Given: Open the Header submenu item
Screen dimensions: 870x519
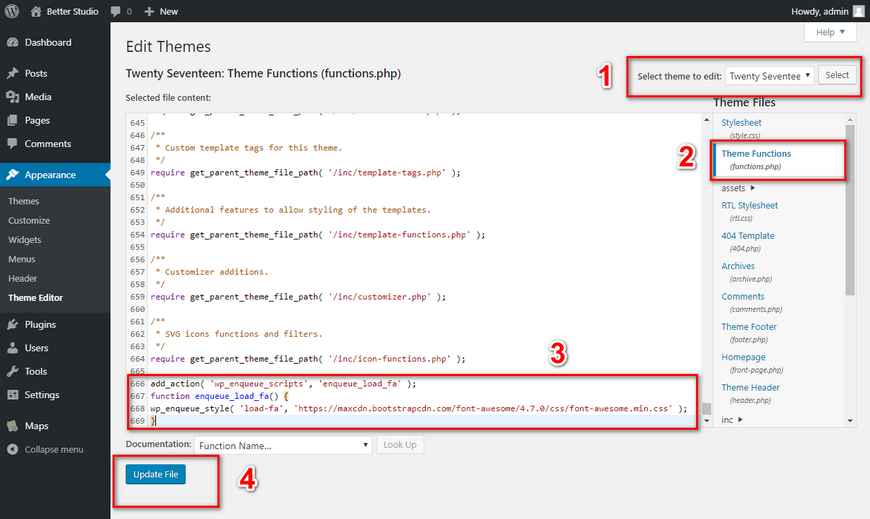Looking at the screenshot, I should point(23,279).
